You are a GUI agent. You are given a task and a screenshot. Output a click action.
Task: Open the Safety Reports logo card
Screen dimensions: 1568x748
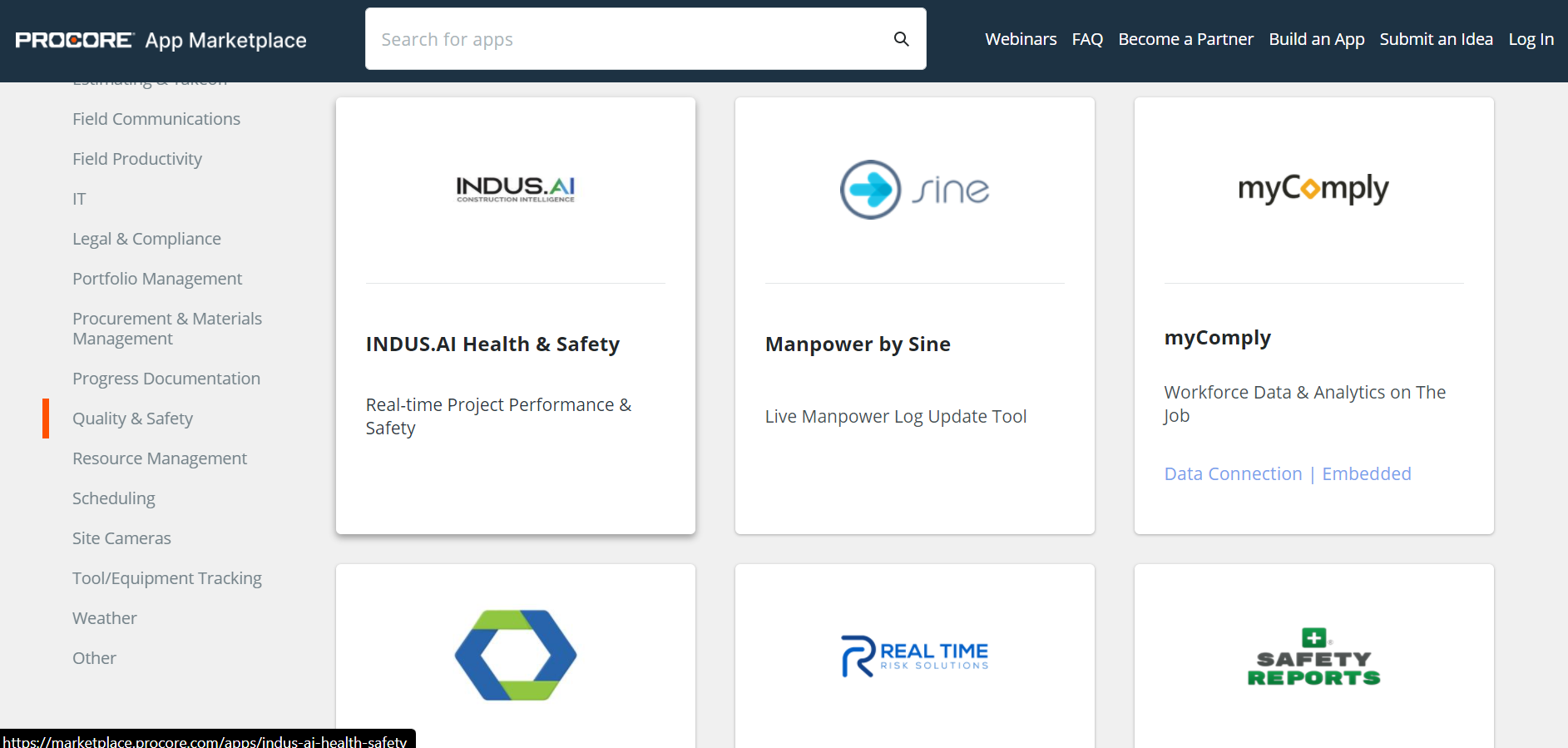(1313, 657)
